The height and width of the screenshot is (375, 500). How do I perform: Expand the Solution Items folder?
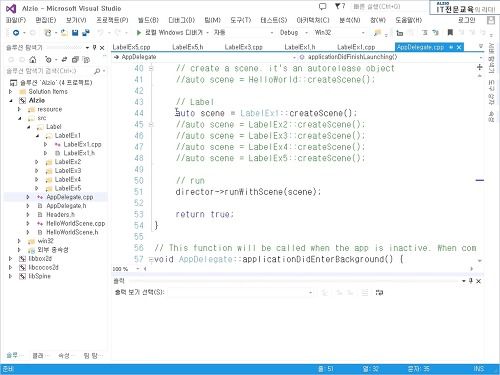click(x=11, y=91)
